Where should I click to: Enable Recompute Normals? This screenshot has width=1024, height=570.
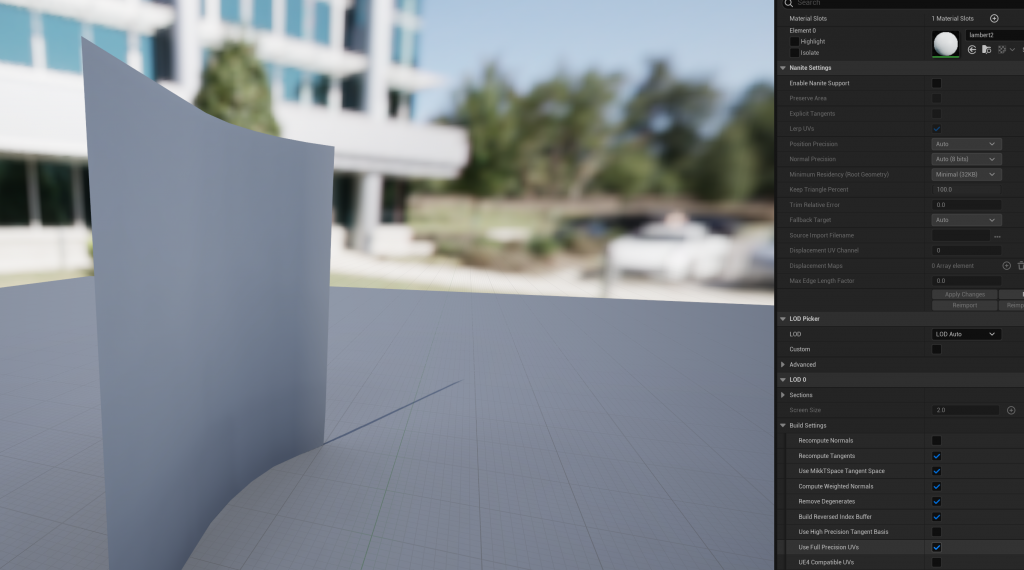click(936, 441)
